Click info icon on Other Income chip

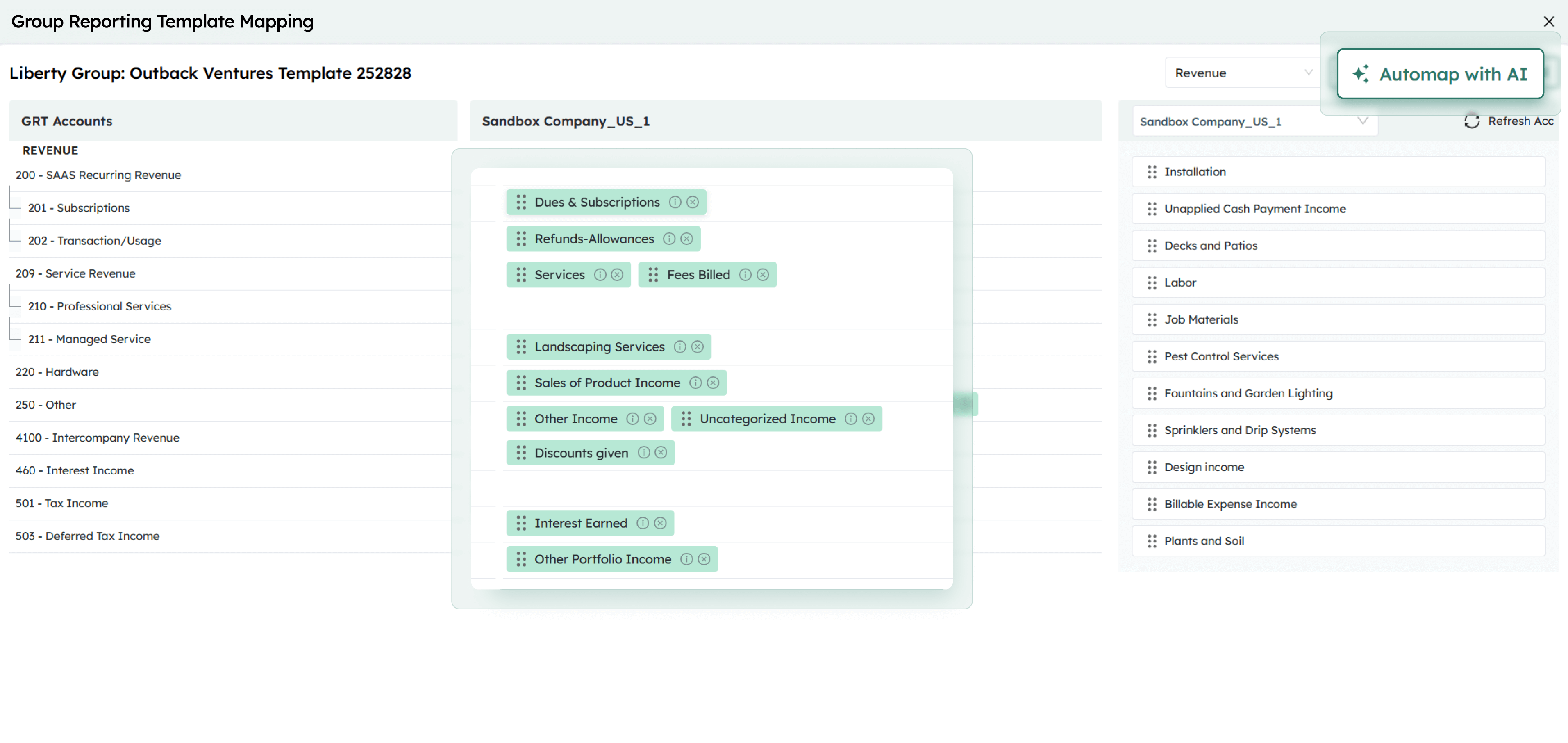point(632,418)
